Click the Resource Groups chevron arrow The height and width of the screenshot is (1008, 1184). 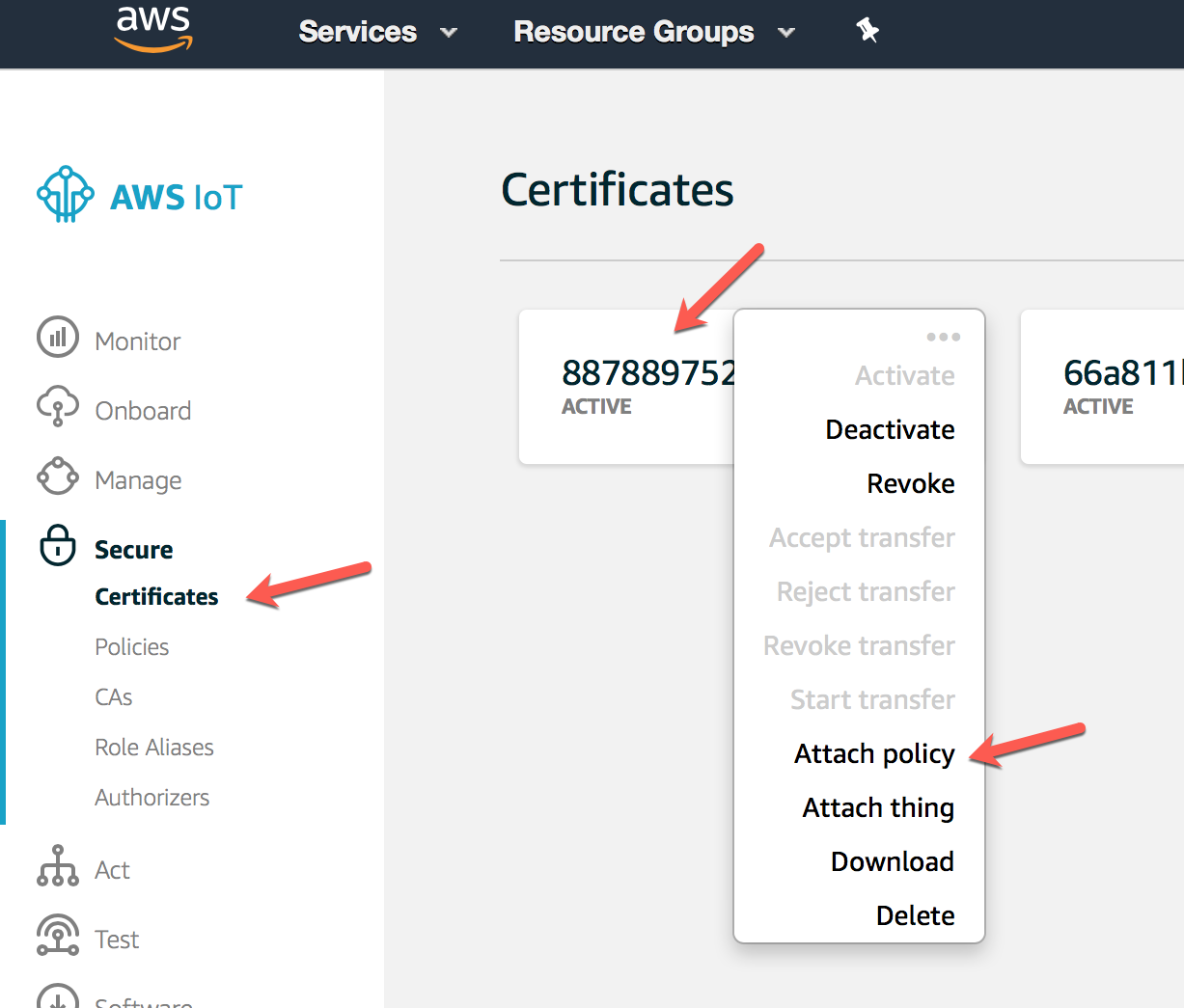coord(786,33)
